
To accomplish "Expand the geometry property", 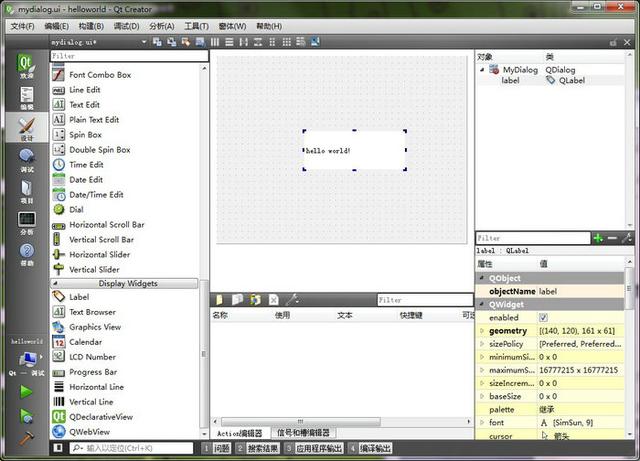I will (482, 331).
